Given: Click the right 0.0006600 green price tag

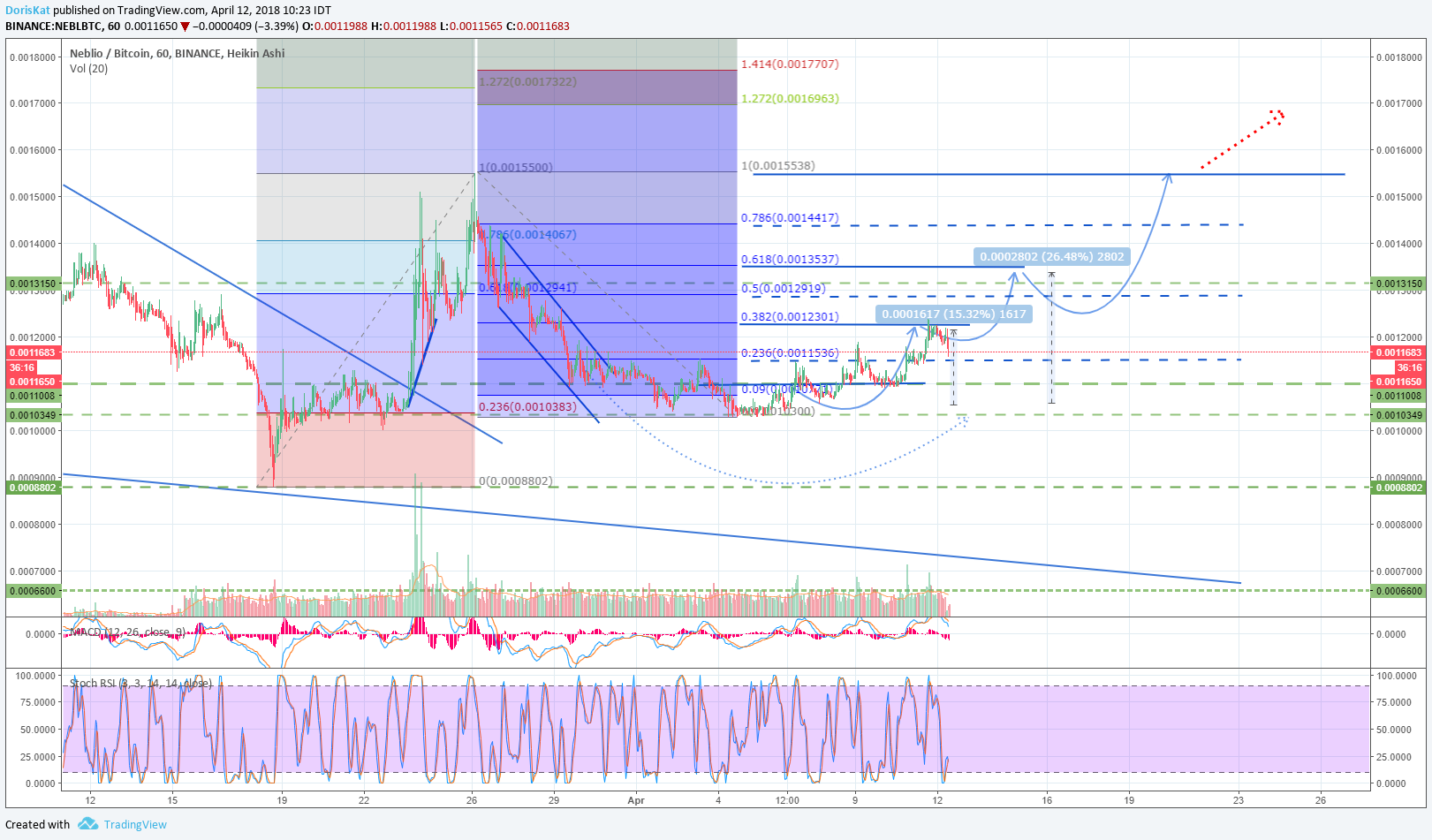Looking at the screenshot, I should (1398, 591).
